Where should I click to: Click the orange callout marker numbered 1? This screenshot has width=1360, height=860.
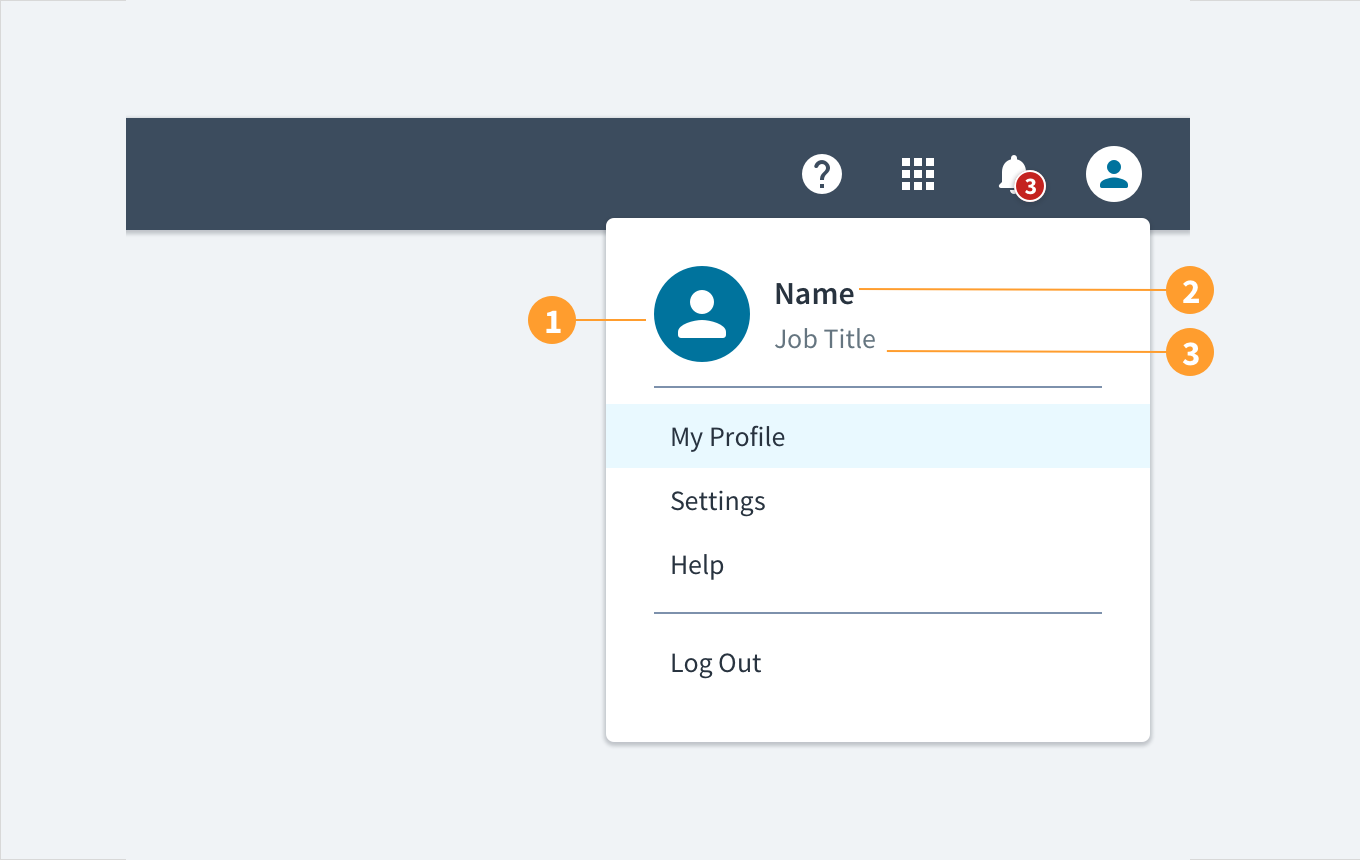click(551, 320)
